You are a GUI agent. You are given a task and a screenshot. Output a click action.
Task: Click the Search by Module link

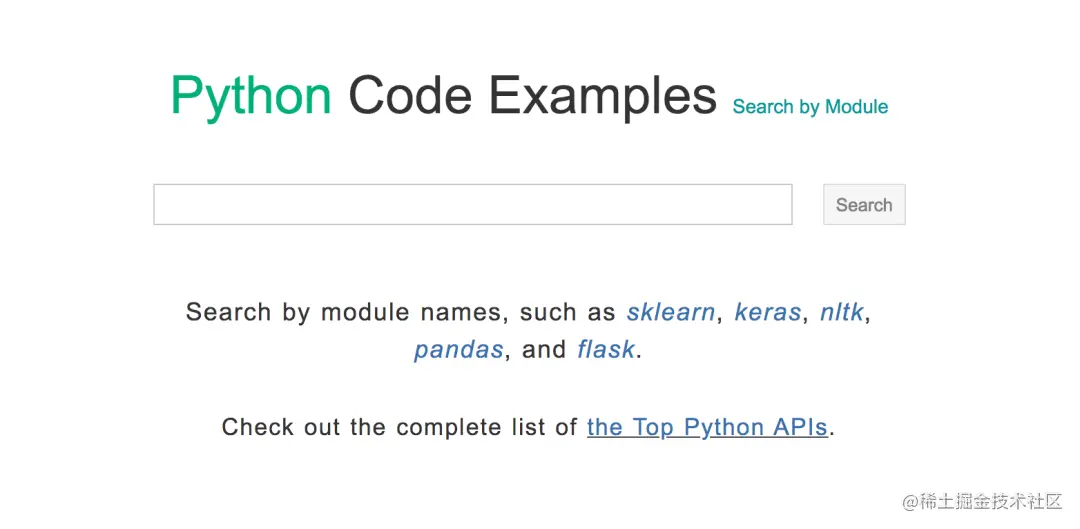810,107
